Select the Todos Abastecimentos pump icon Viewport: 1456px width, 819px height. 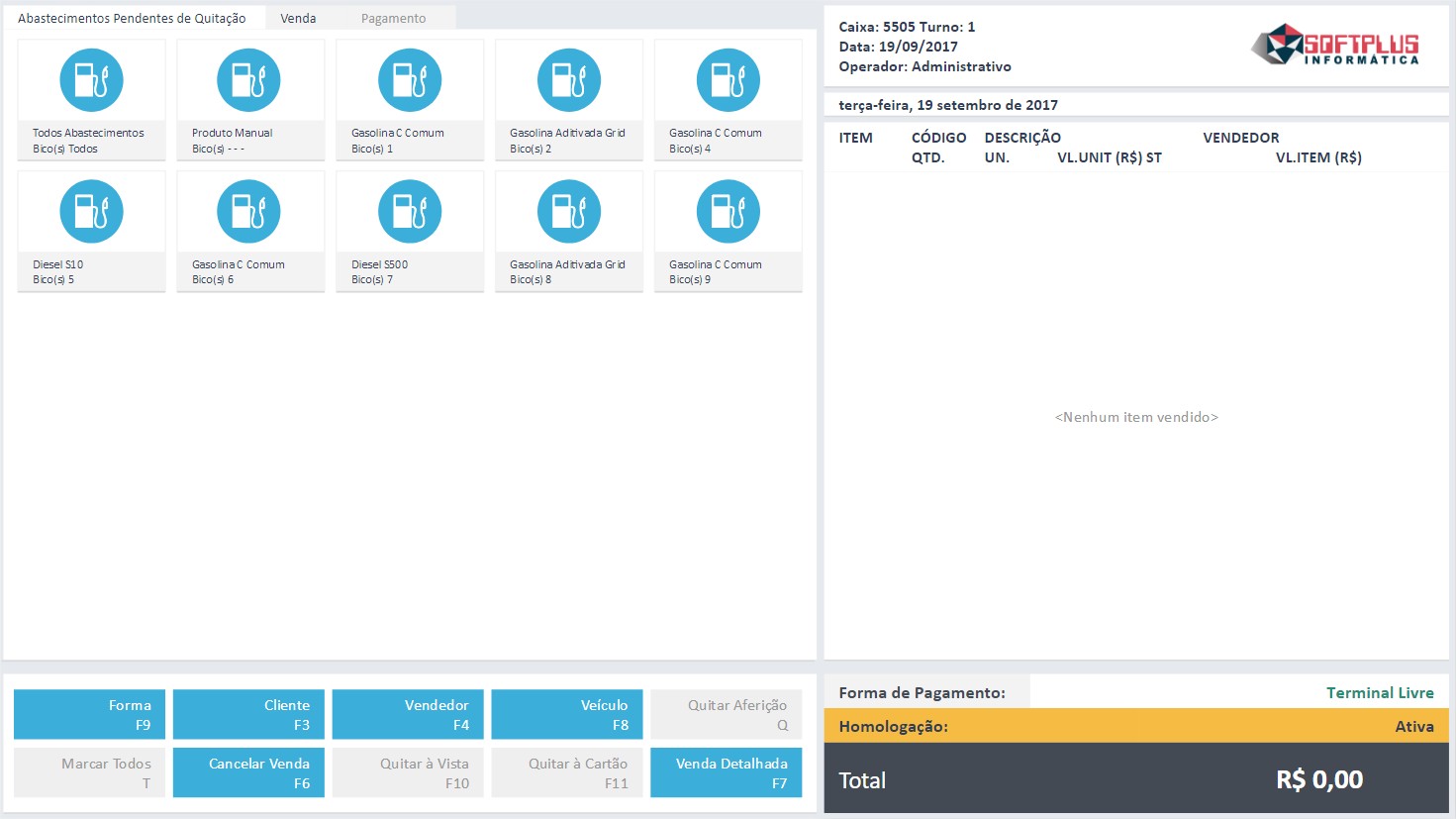pyautogui.click(x=91, y=80)
